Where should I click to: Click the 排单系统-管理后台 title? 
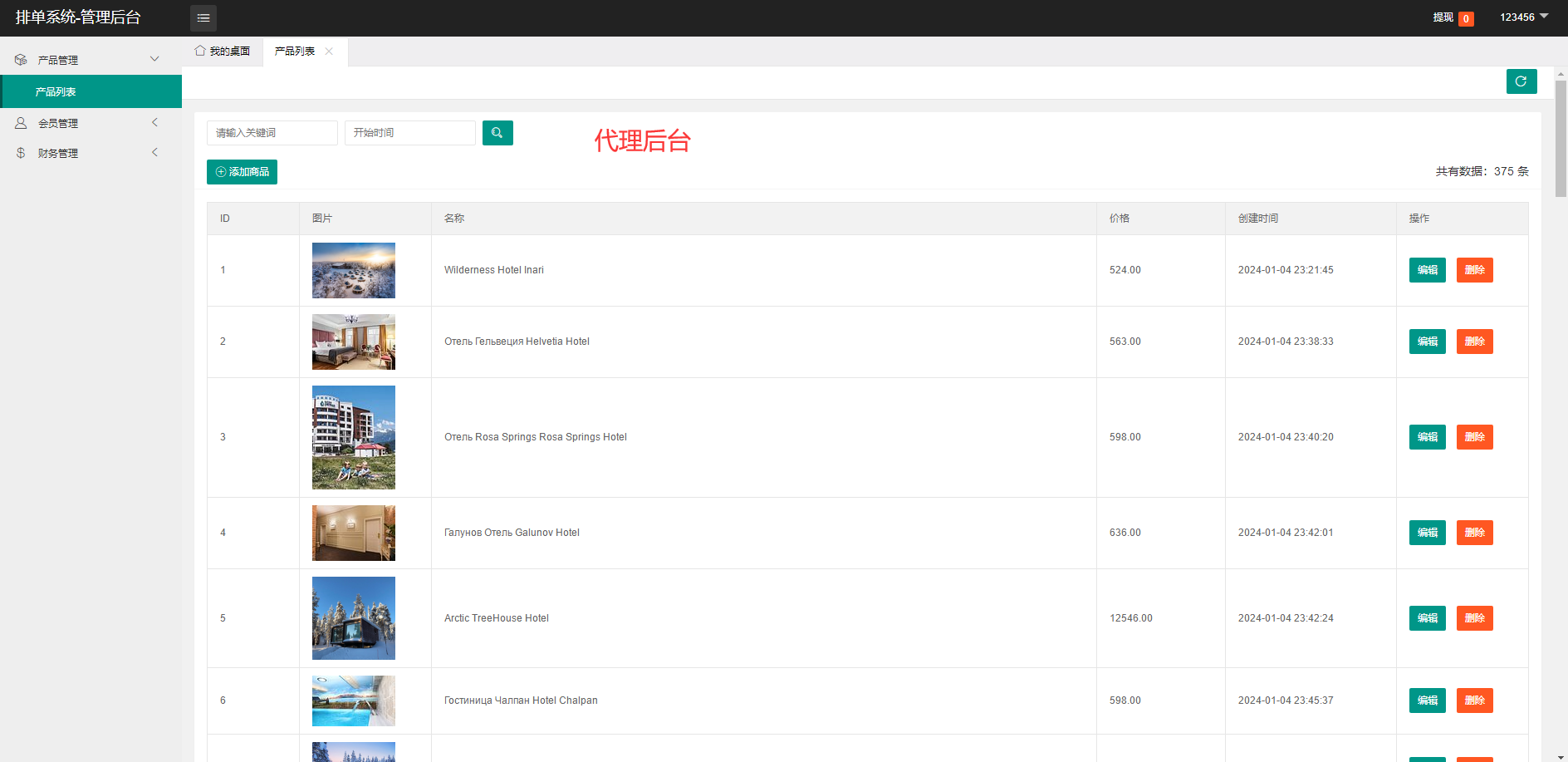78,17
